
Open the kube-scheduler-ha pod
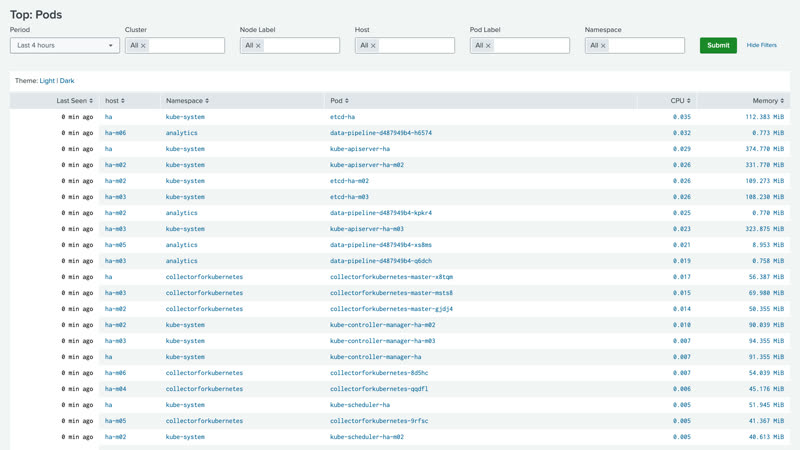[360, 405]
